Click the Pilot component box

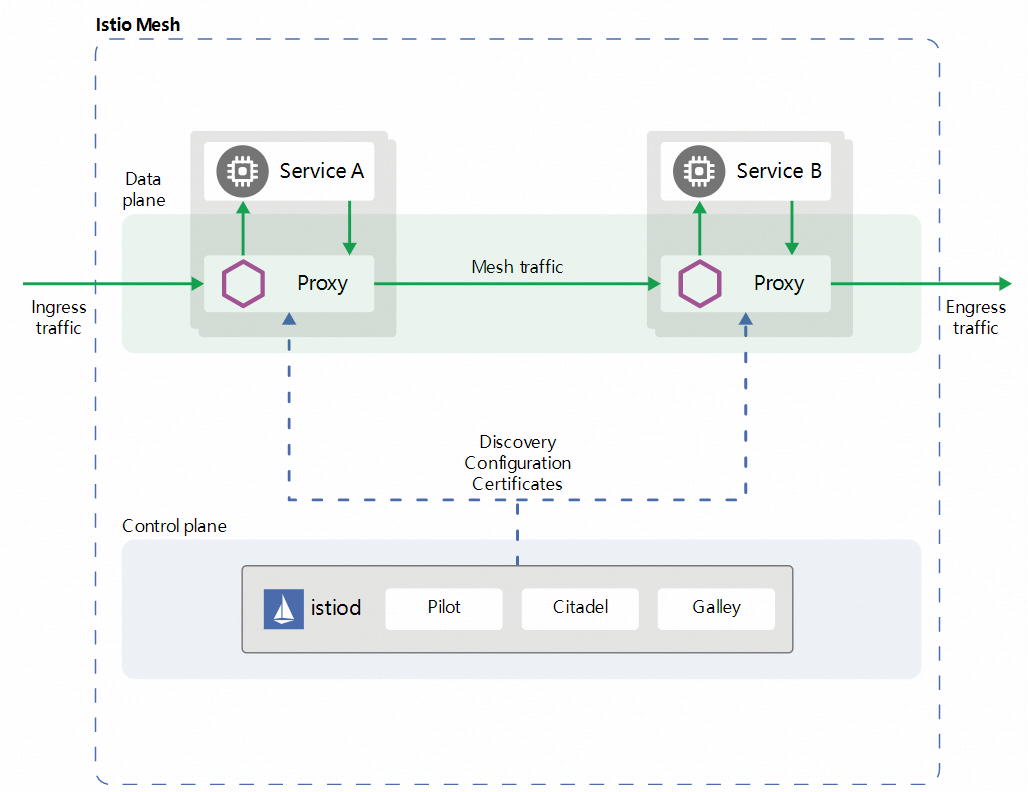(x=443, y=608)
